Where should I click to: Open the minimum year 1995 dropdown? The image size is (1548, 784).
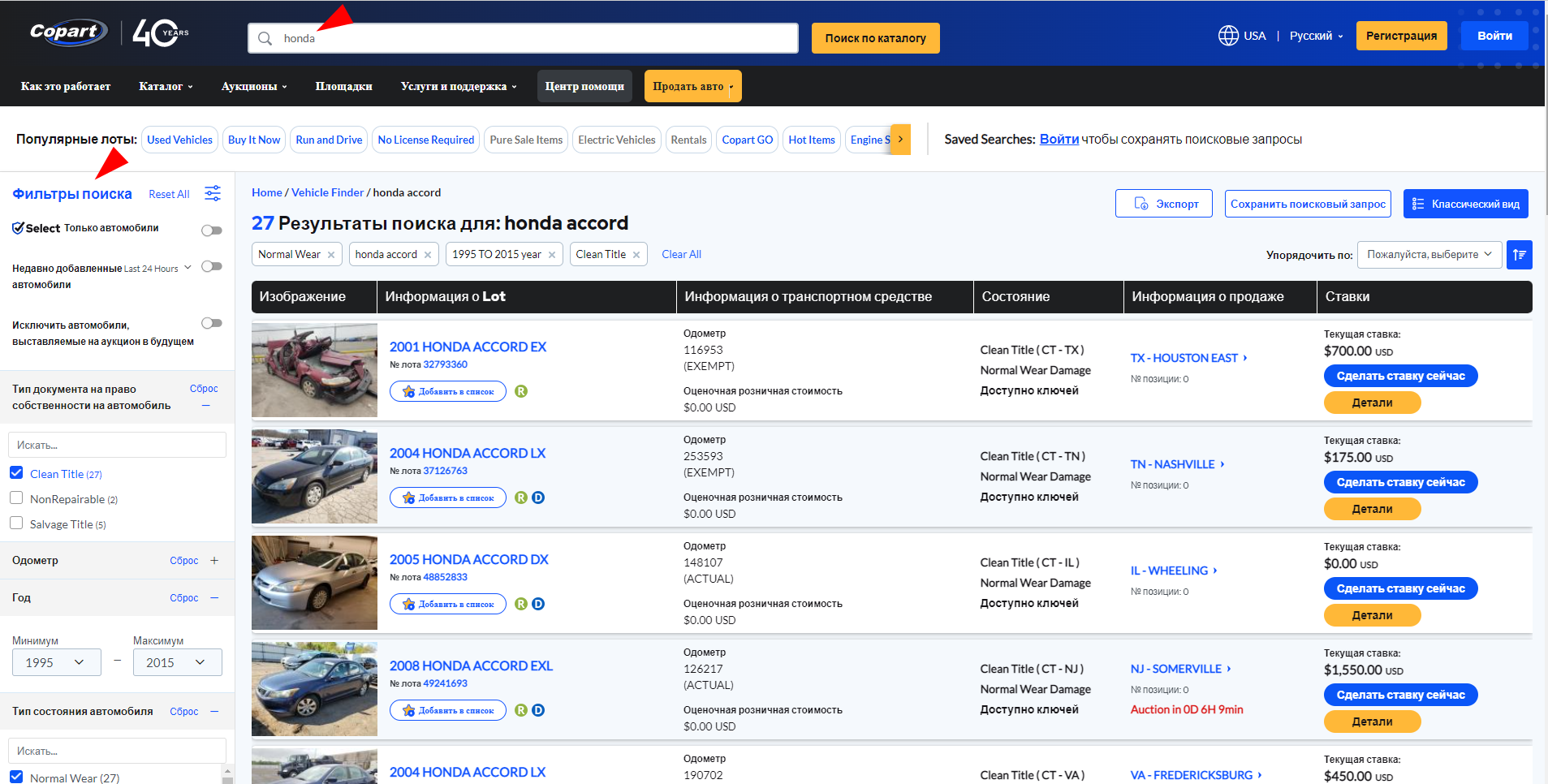(56, 662)
